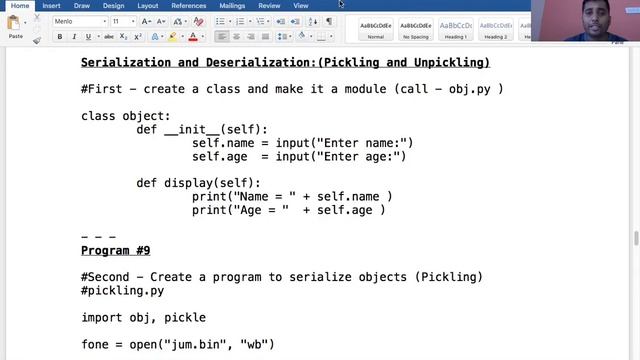Click the "#pickling.py" comment line
Image resolution: width=640 pixels, height=360 pixels.
pos(122,291)
